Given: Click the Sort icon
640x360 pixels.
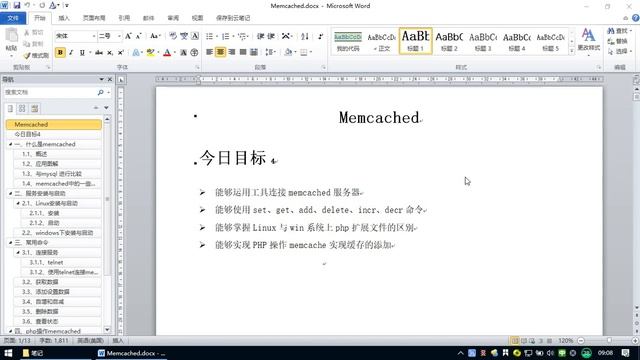Looking at the screenshot, I should pos(304,36).
